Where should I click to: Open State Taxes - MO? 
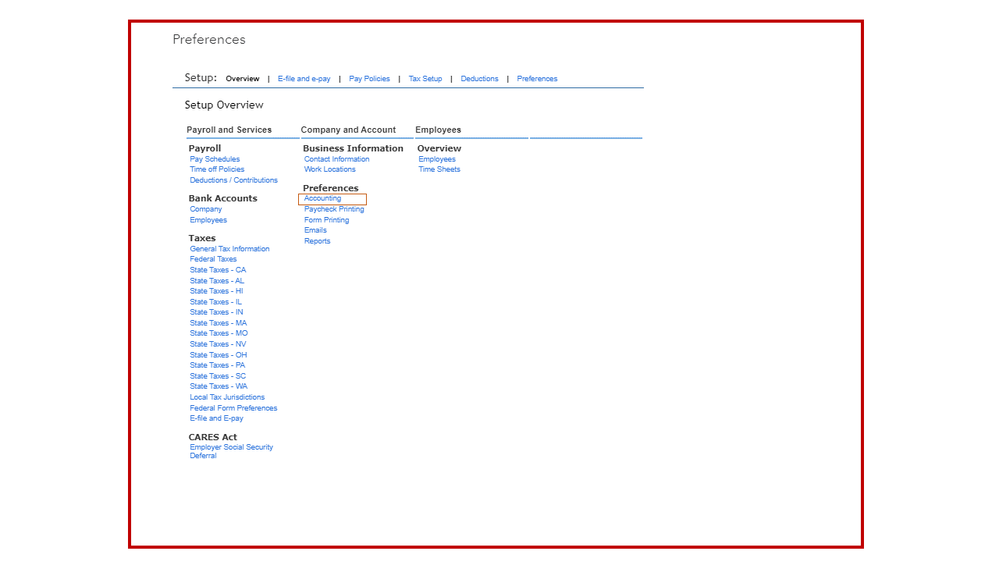coord(219,333)
